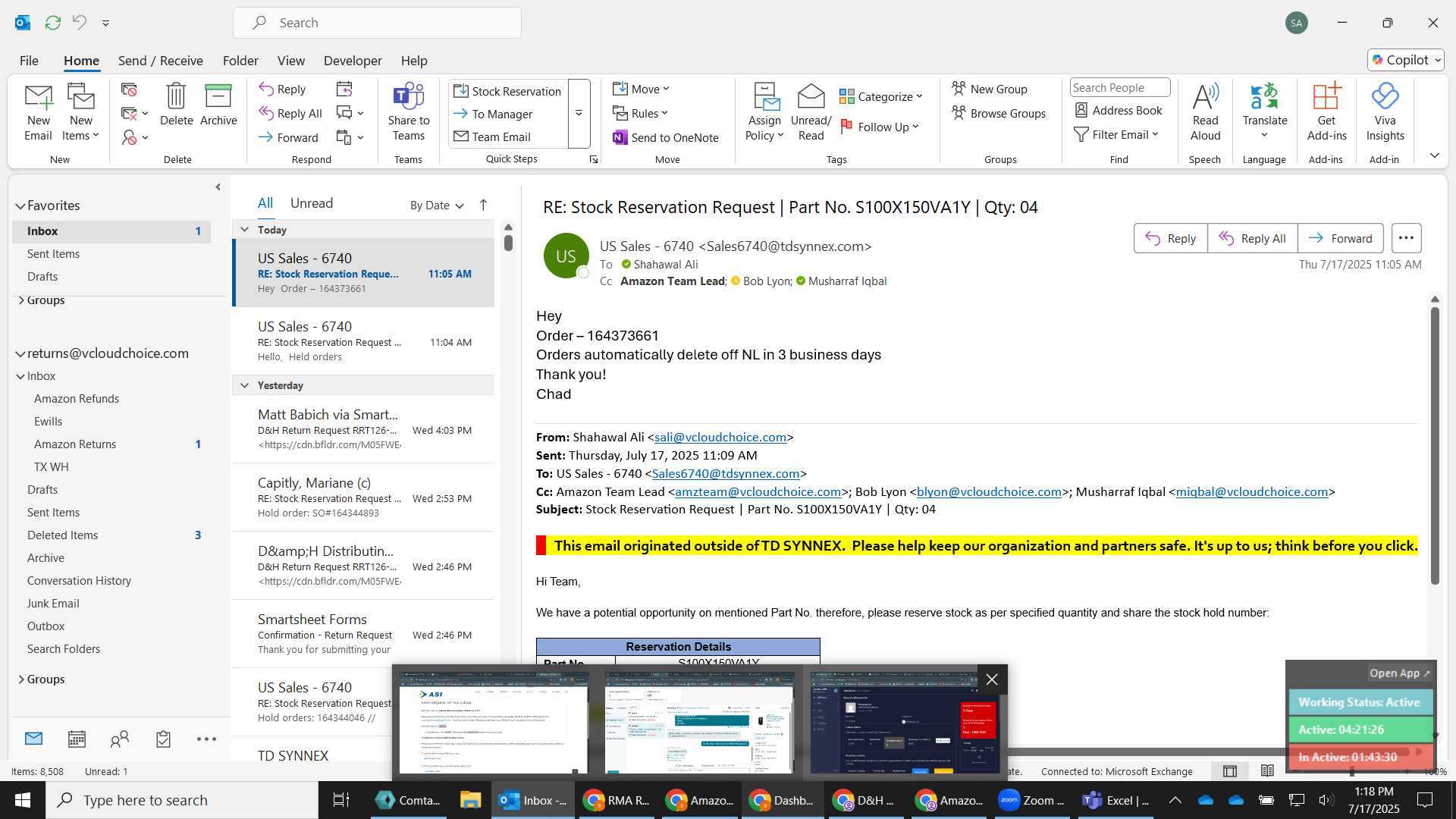Expand the Quick Steps gallery
The height and width of the screenshot is (819, 1456).
[579, 113]
